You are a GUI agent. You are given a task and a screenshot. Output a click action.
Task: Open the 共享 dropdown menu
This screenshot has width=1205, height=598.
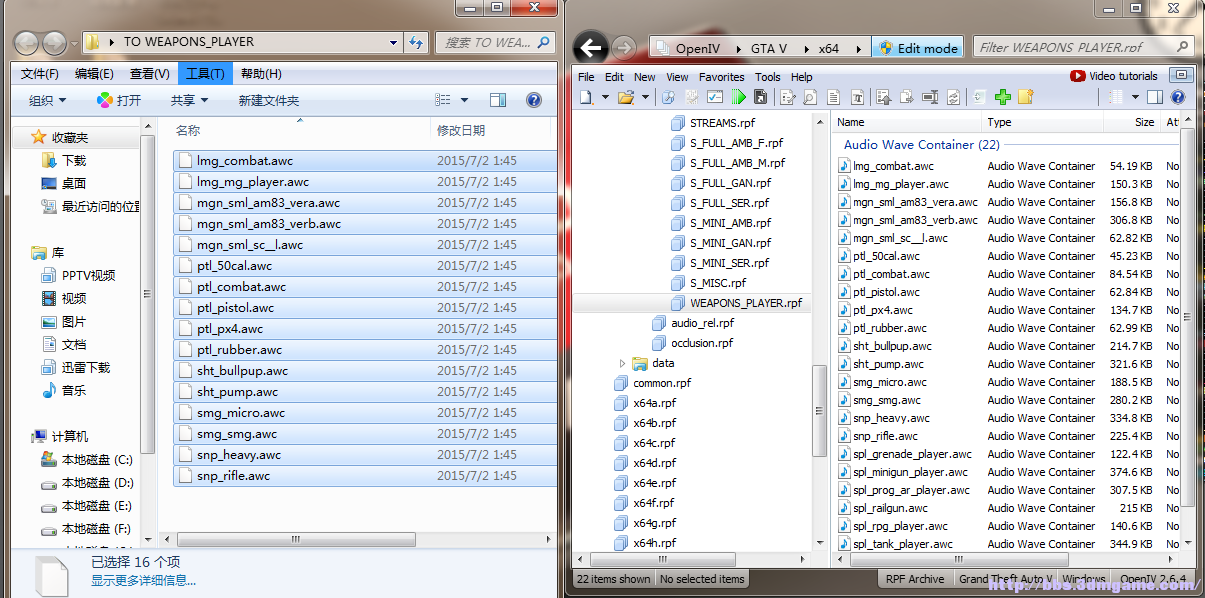coord(189,100)
